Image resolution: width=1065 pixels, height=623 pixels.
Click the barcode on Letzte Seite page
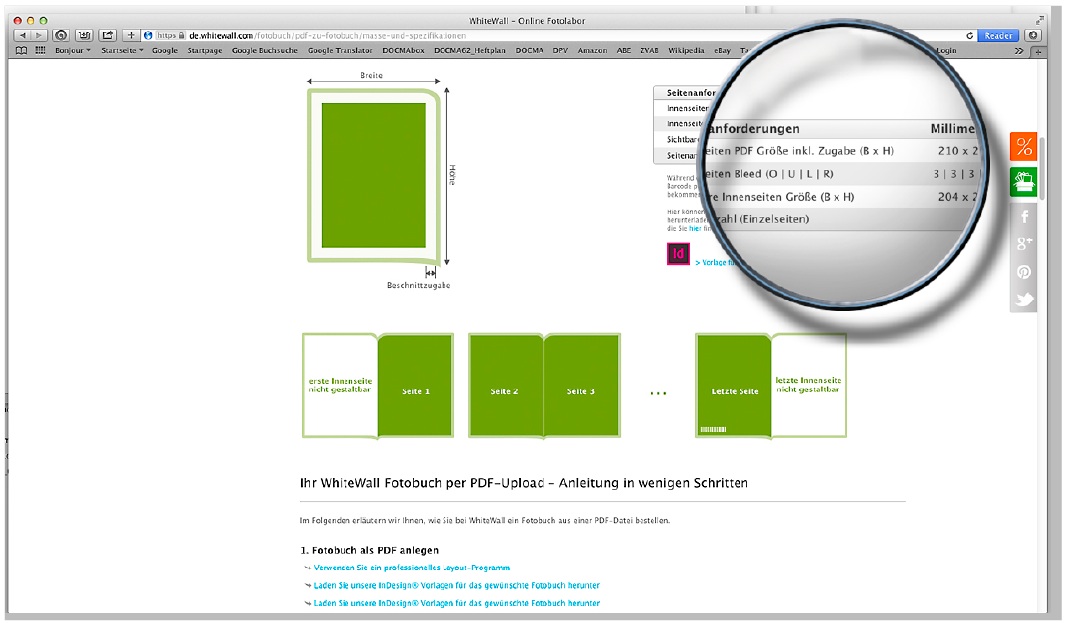tap(713, 429)
